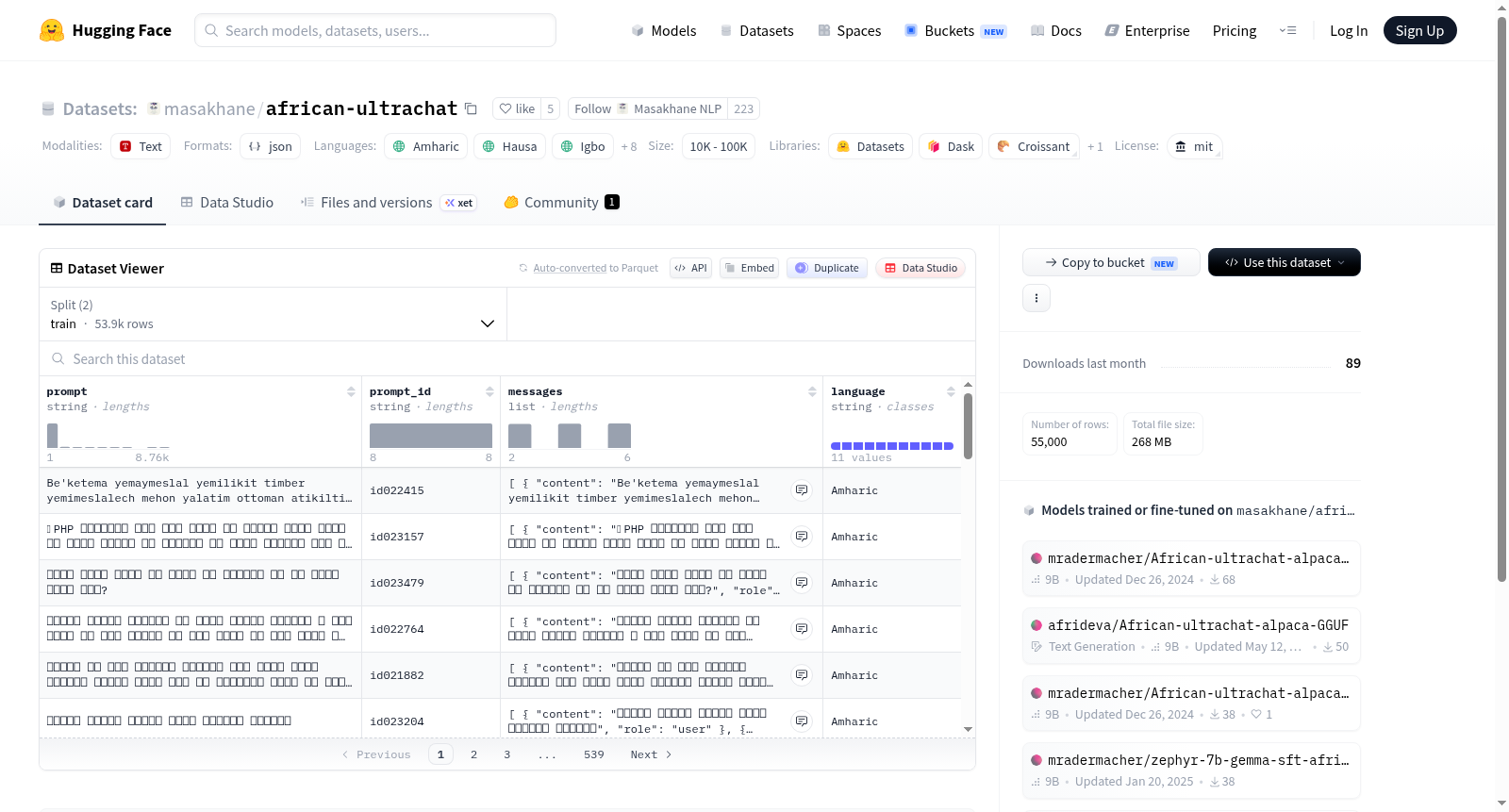Viewport: 1509px width, 812px height.
Task: Open Docs in top navigation
Action: [1056, 30]
